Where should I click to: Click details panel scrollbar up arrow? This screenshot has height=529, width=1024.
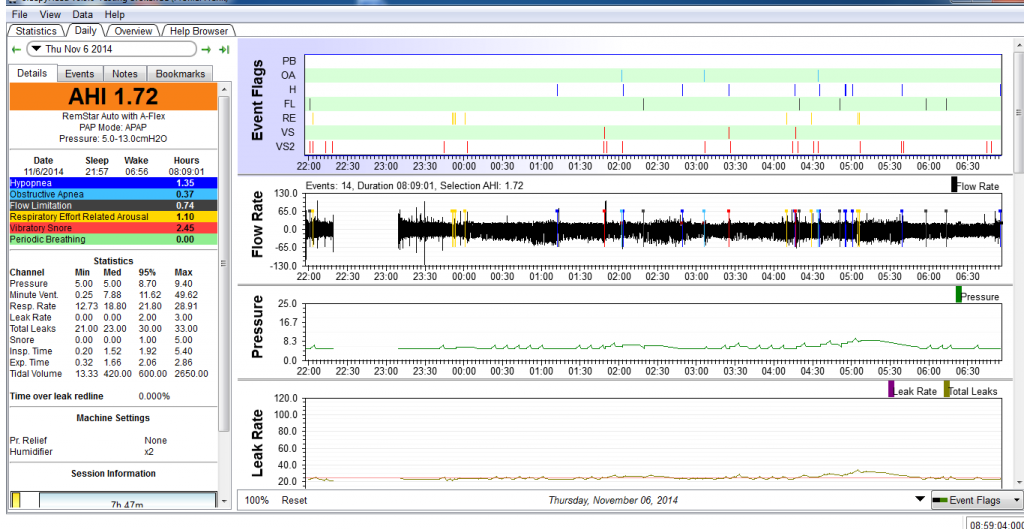pyautogui.click(x=225, y=87)
